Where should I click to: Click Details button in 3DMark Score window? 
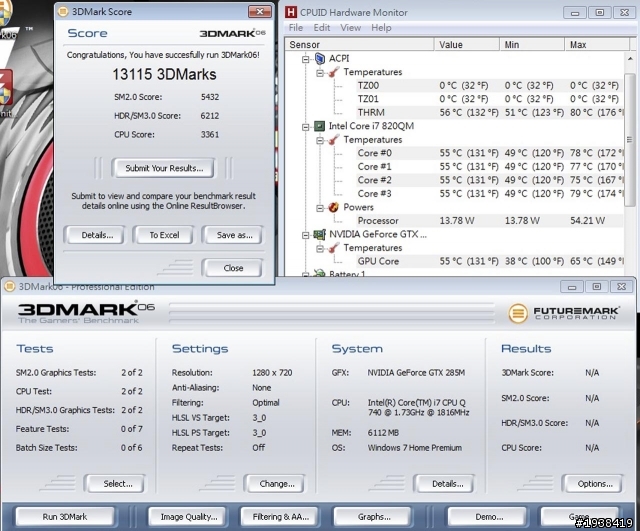(97, 235)
